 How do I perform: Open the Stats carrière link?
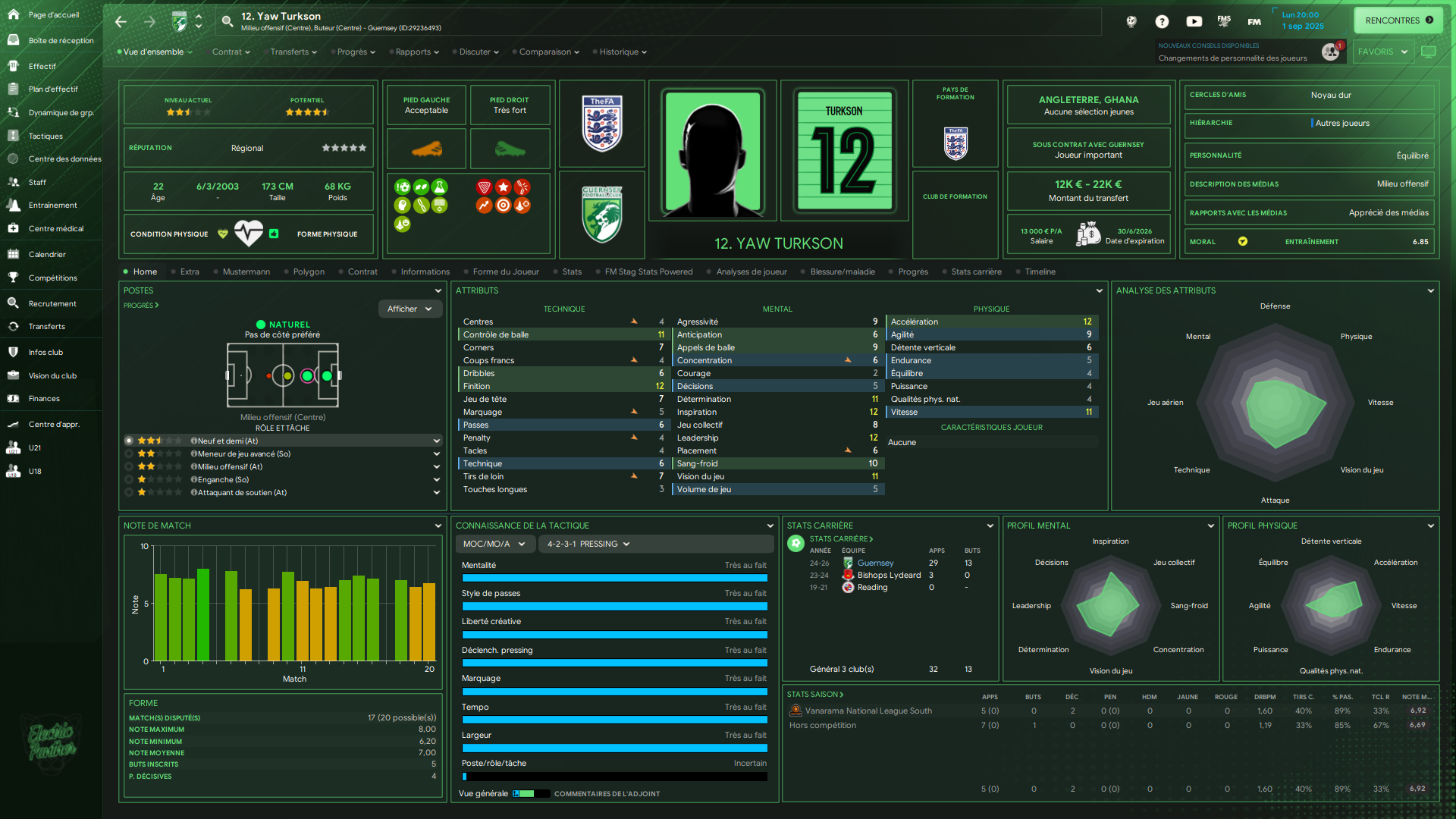pos(840,539)
